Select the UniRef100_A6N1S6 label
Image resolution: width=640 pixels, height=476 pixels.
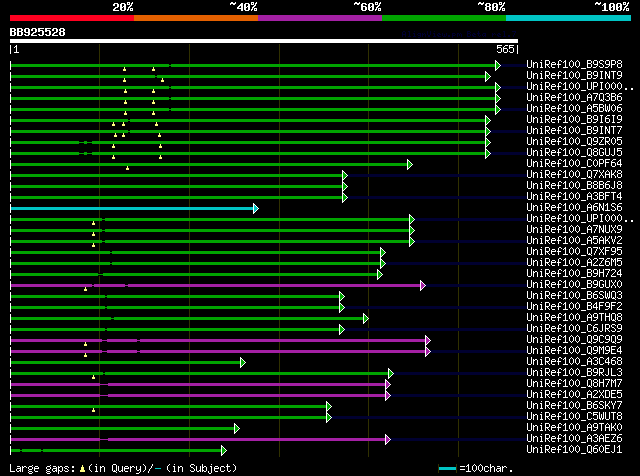pyautogui.click(x=574, y=208)
